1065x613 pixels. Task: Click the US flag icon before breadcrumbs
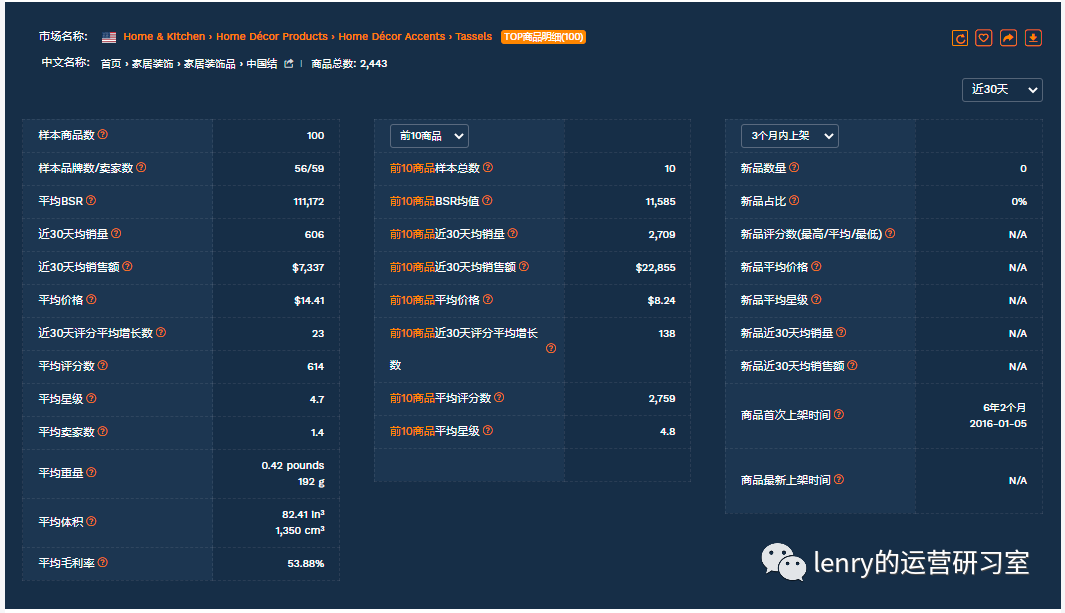click(109, 36)
